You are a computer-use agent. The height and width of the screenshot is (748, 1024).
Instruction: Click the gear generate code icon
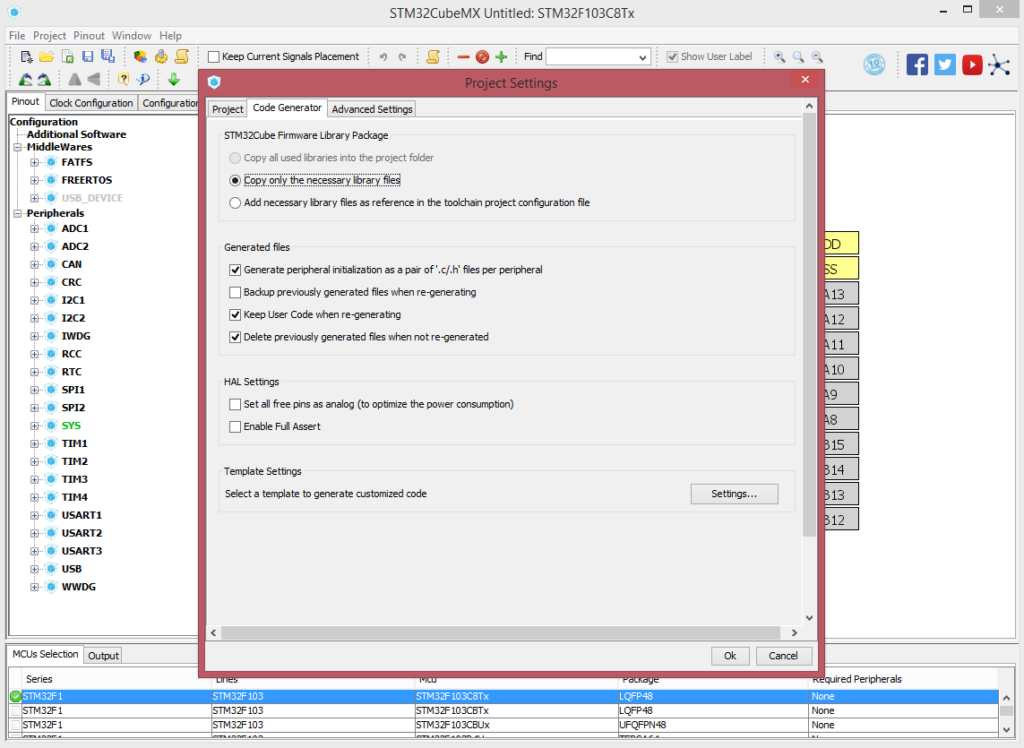161,57
